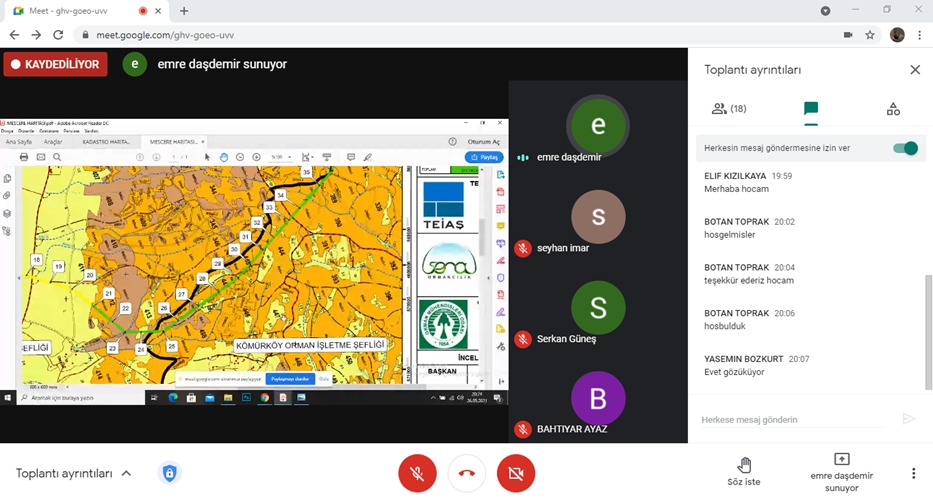Close the Toplantı ayrıntıları panel

914,70
